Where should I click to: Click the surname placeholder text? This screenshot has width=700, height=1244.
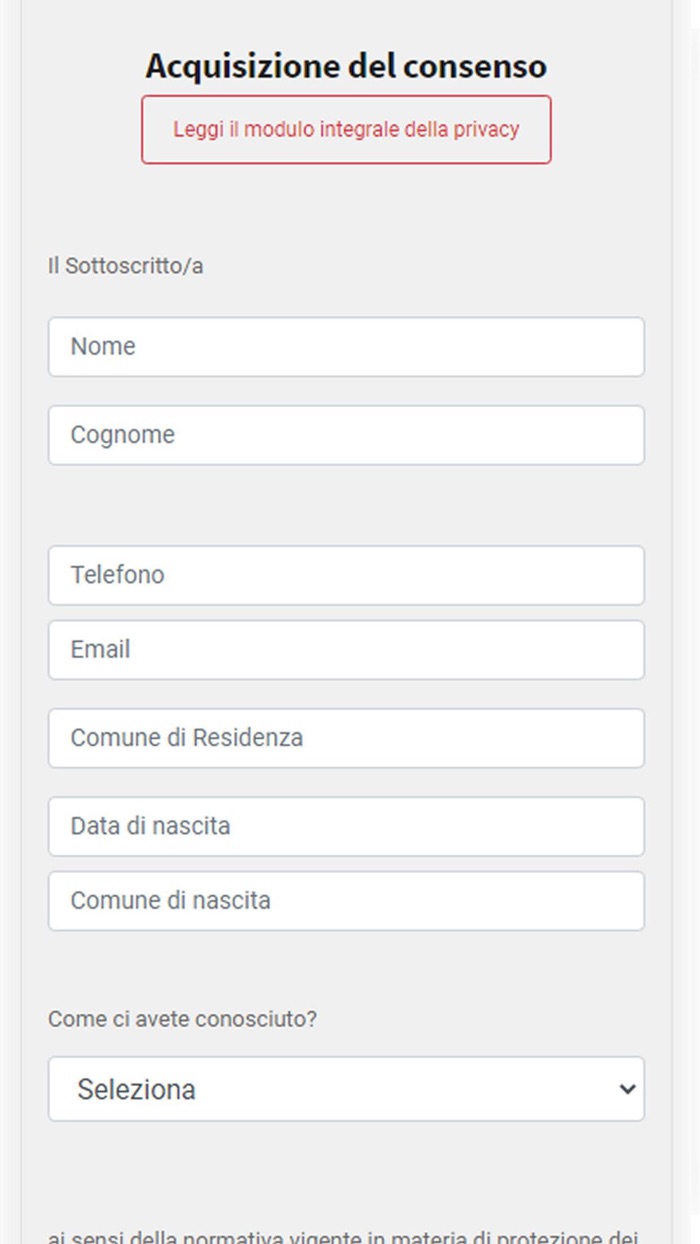coord(122,435)
